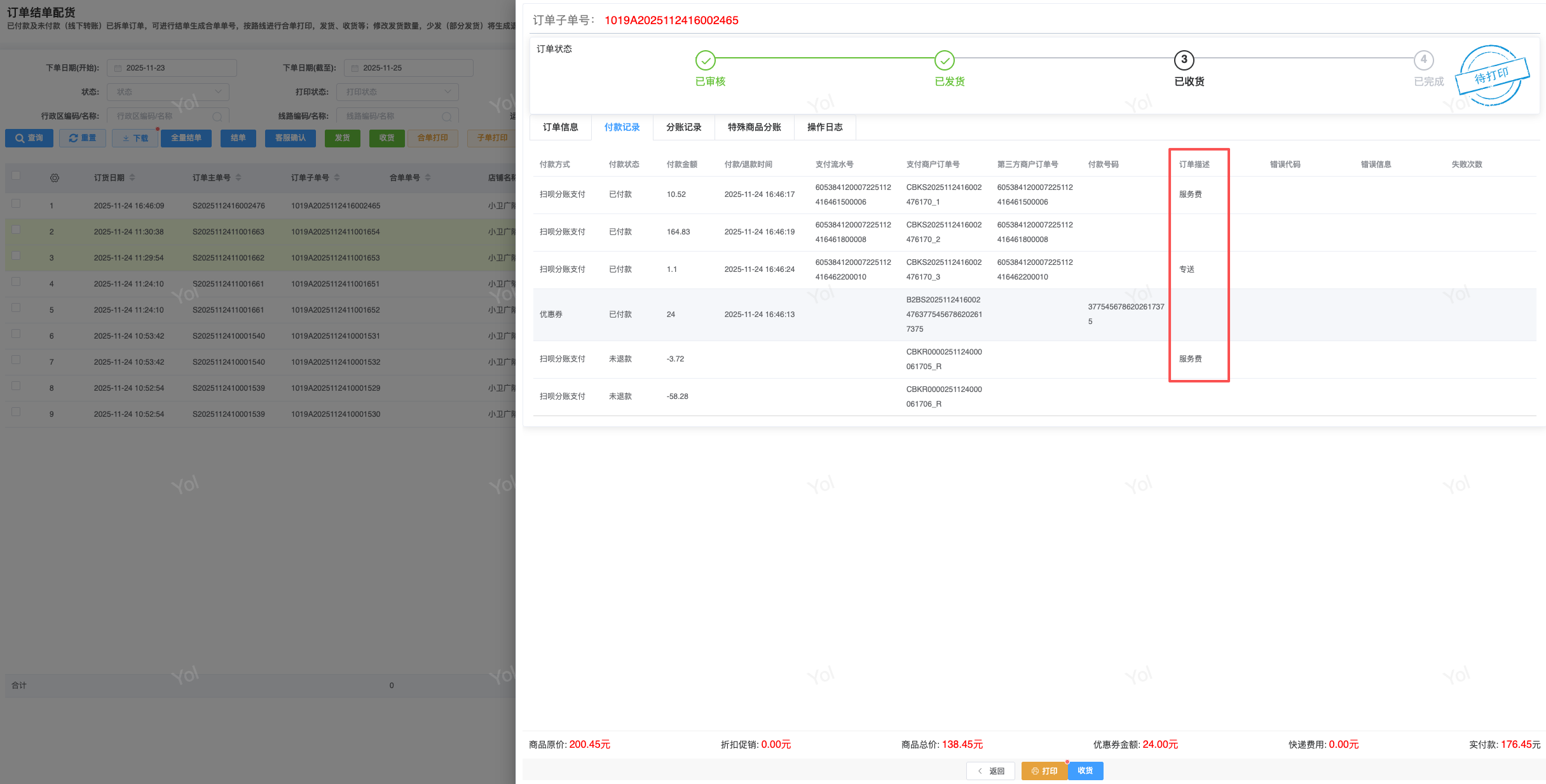Expand the 状态 dropdown filter

point(168,92)
